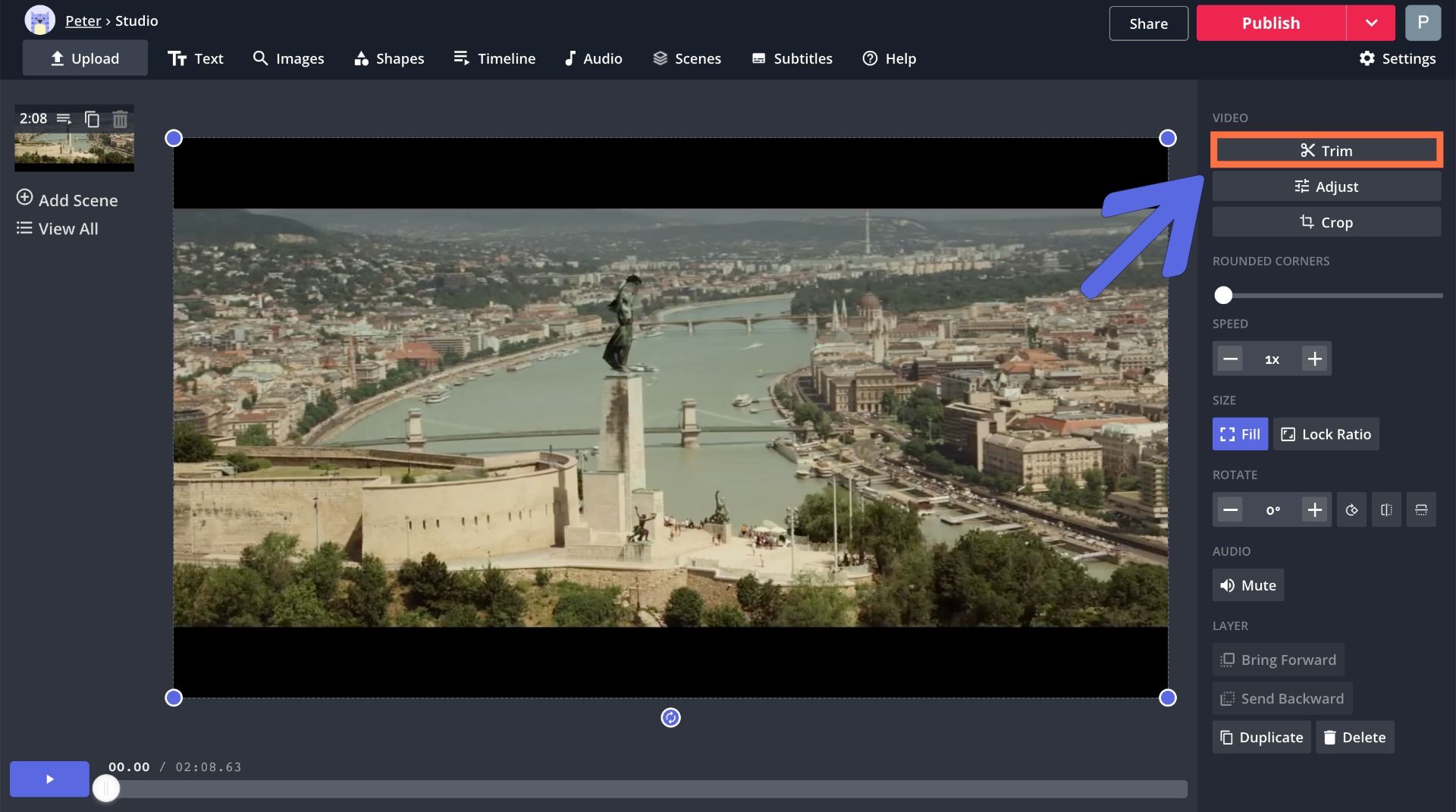Open scene timeline icon beside 2:08

point(64,119)
